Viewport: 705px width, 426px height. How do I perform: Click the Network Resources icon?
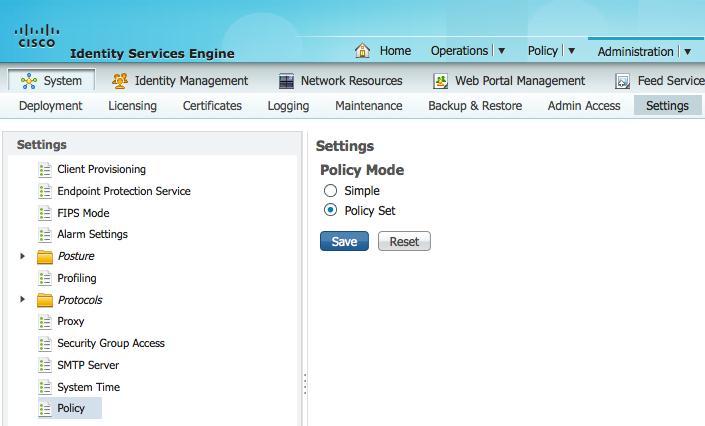(286, 81)
